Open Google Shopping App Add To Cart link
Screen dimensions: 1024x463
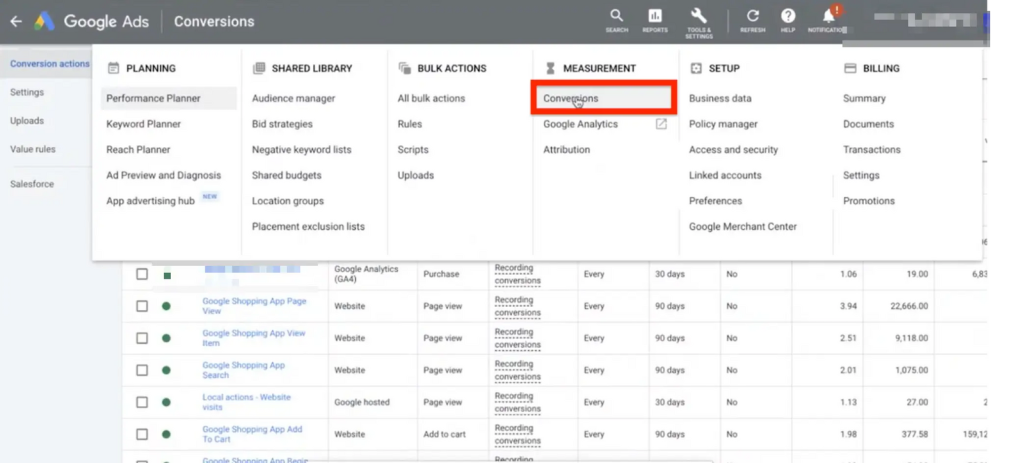tap(252, 434)
